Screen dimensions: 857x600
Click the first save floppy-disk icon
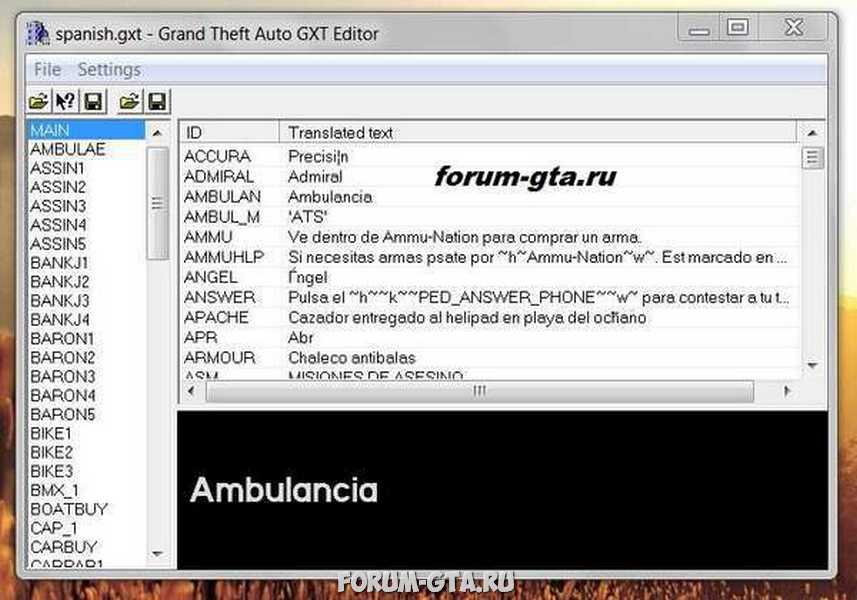(93, 102)
